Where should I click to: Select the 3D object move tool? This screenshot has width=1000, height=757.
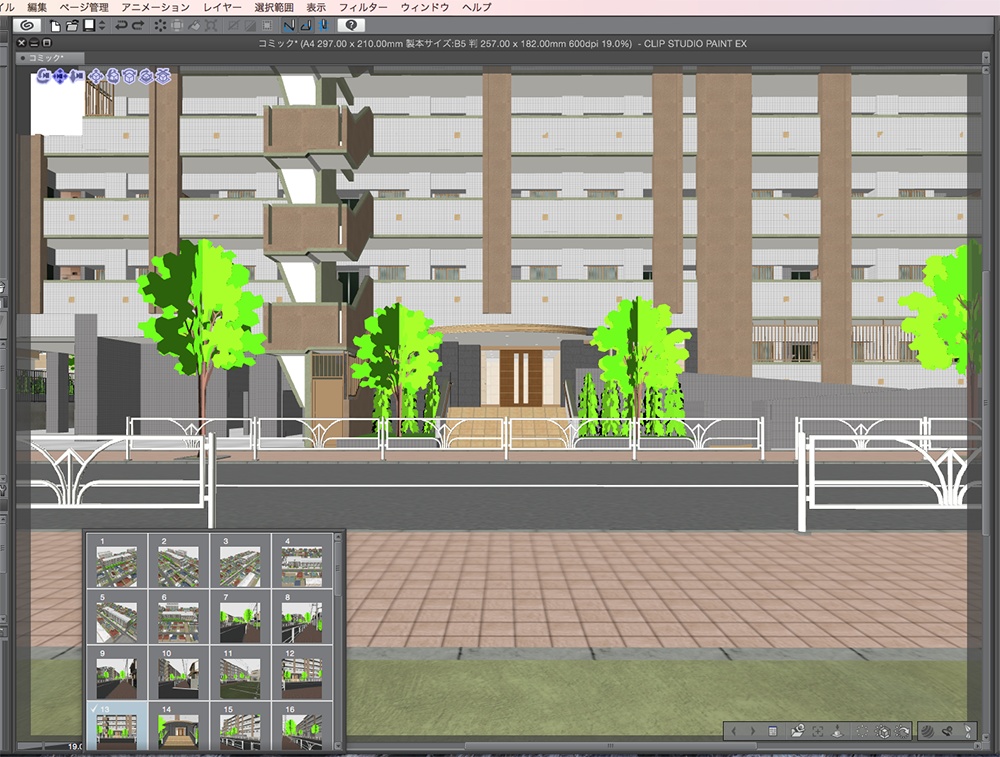pos(96,77)
